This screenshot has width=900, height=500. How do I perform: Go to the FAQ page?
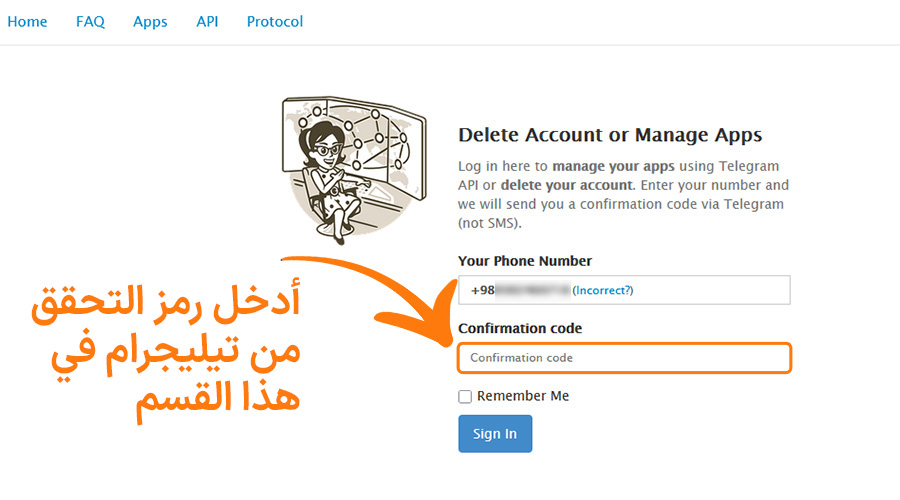[90, 21]
